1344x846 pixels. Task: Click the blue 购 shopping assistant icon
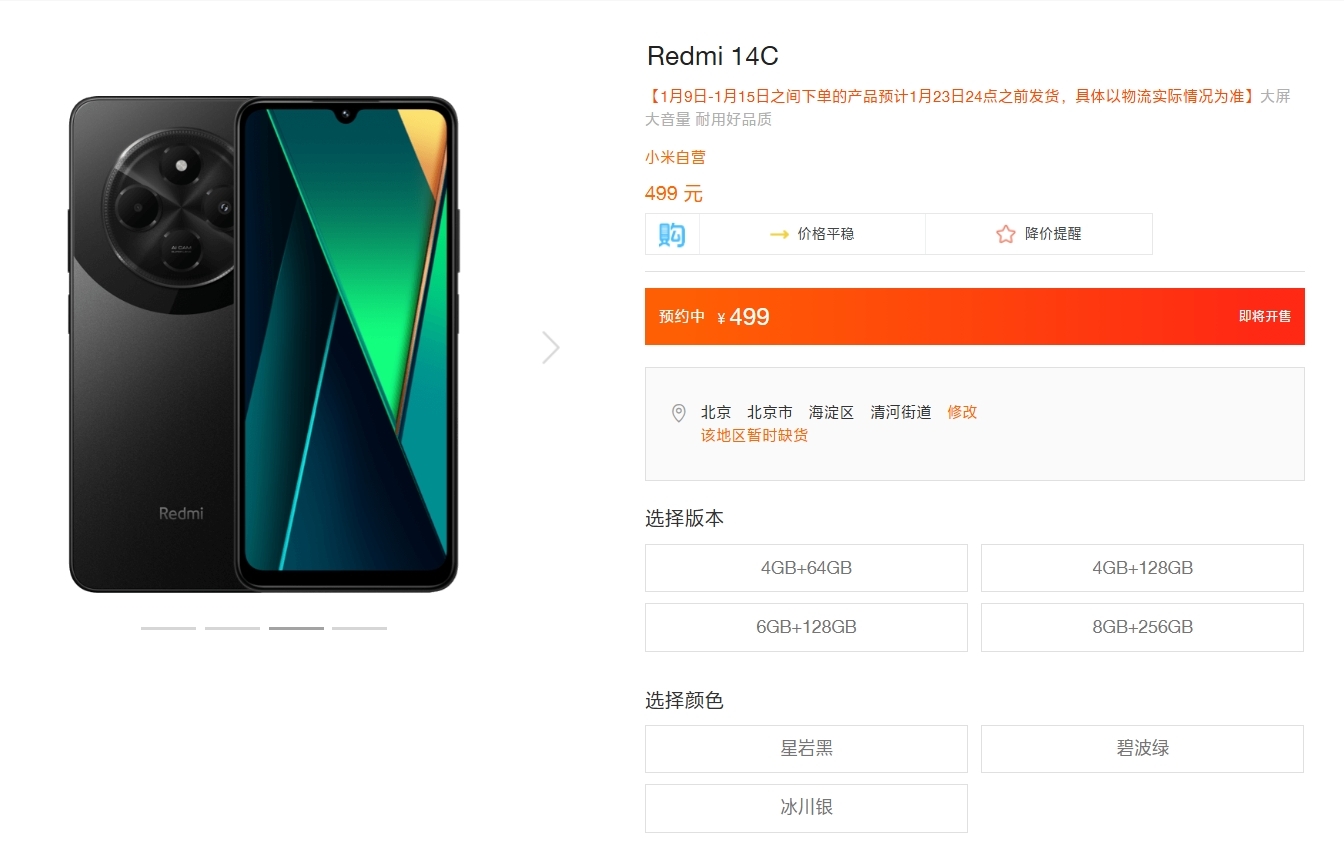(x=672, y=234)
